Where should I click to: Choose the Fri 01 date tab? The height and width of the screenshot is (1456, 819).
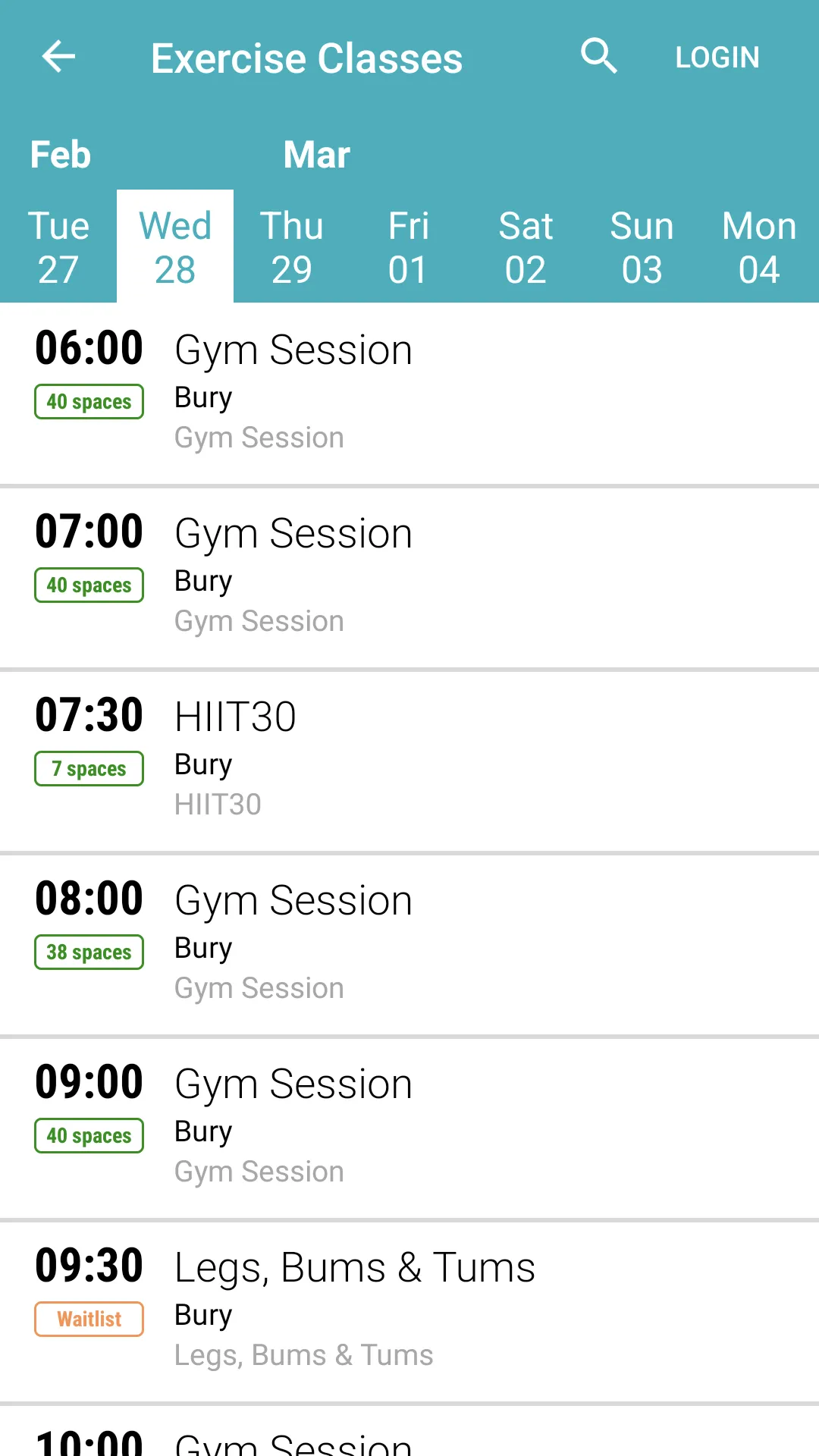click(409, 247)
